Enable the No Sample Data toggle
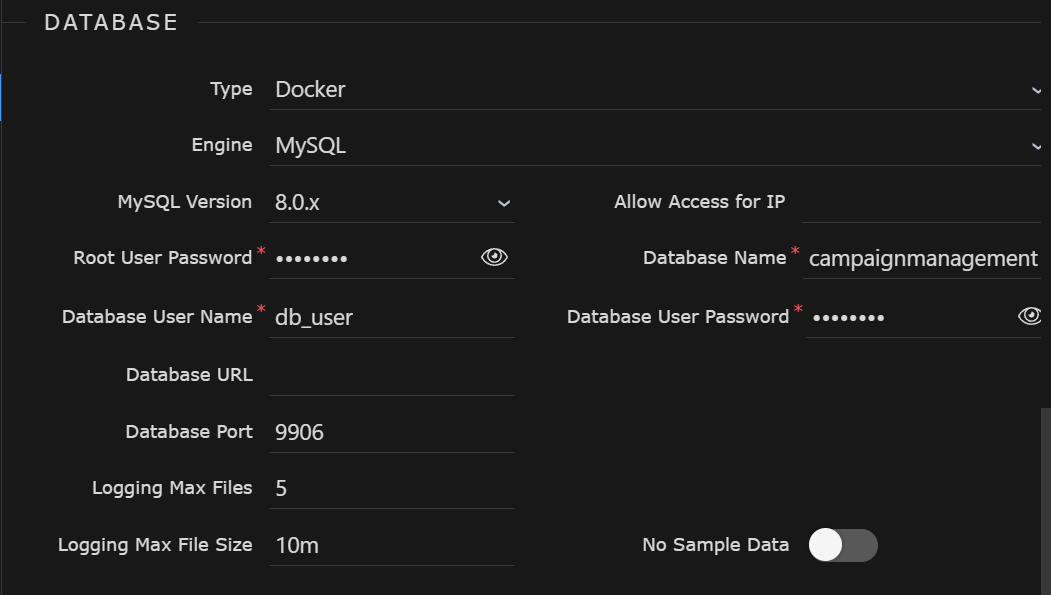 (x=843, y=545)
